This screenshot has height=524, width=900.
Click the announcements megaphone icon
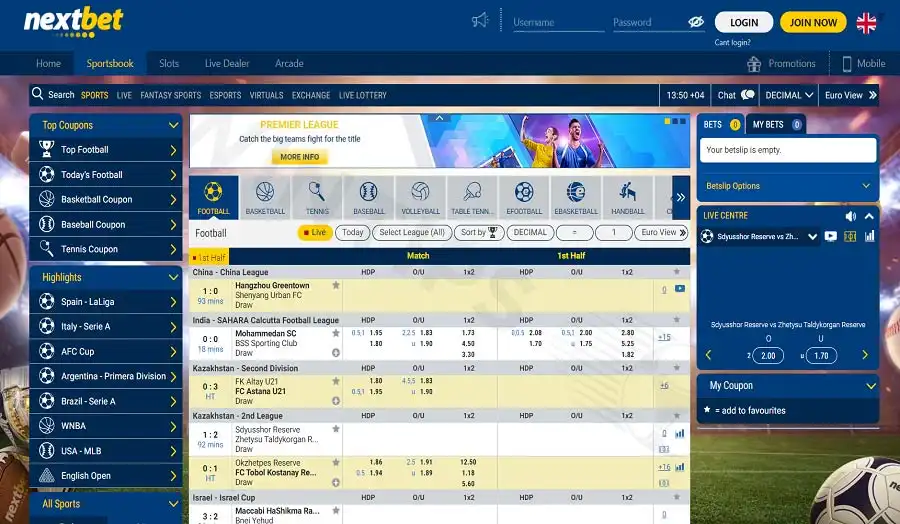click(480, 21)
